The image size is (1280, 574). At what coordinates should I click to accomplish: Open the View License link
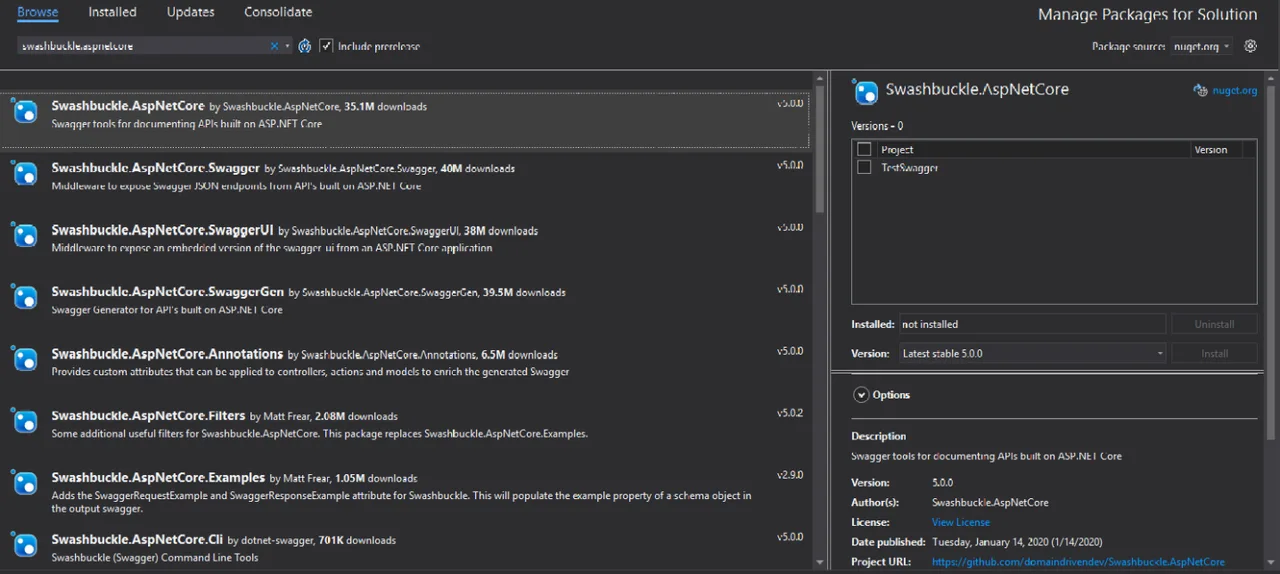pos(961,522)
